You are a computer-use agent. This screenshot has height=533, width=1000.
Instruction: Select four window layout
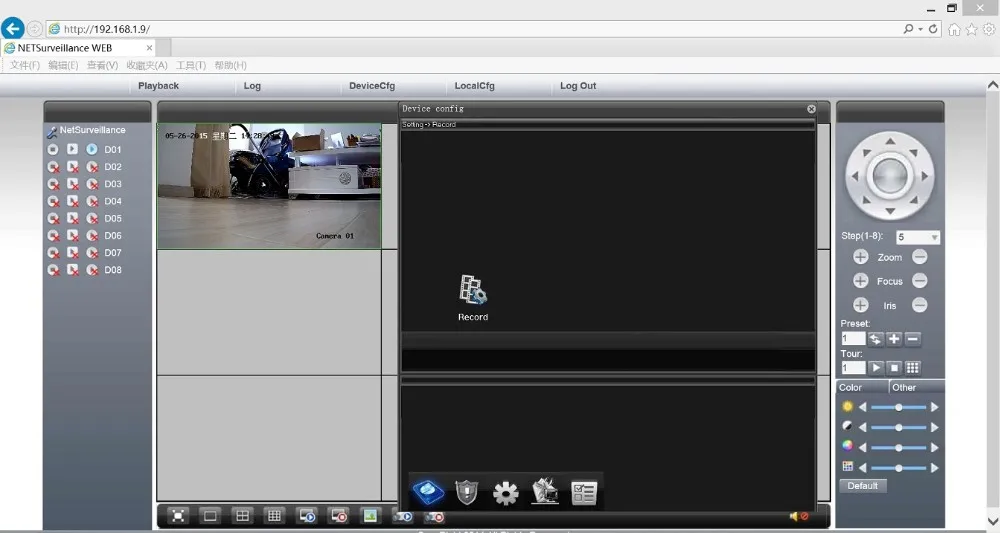click(x=242, y=516)
